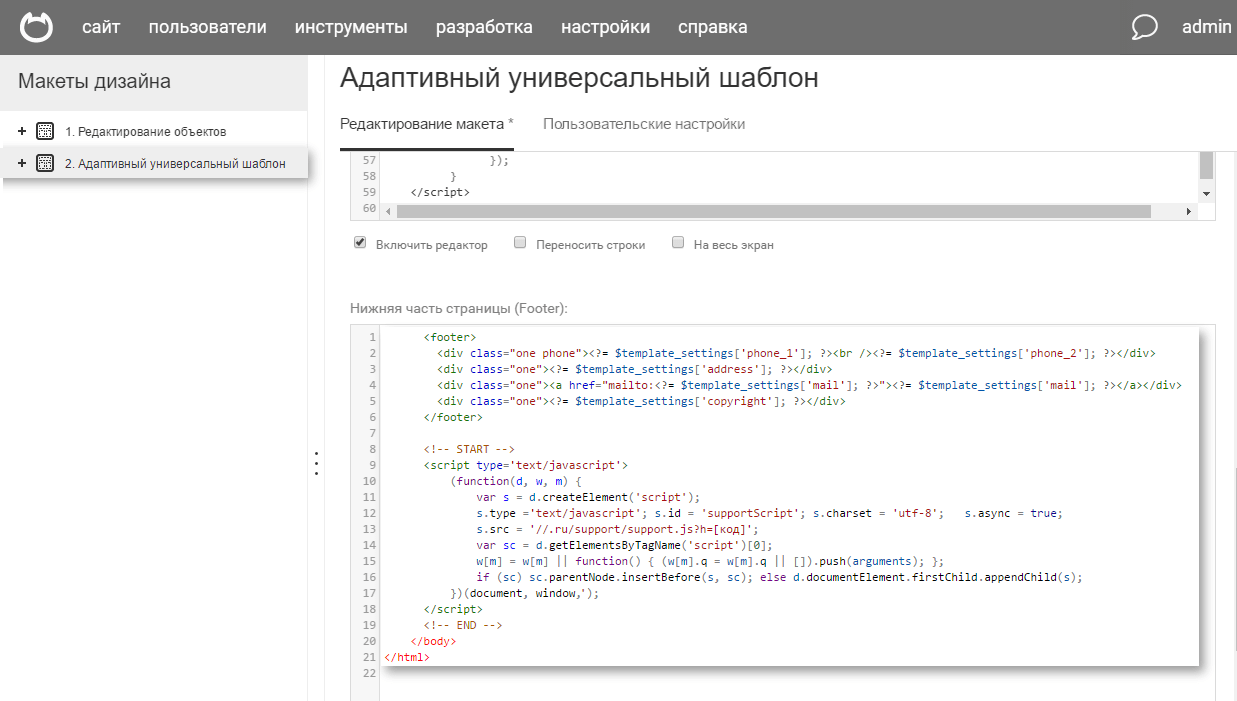Click empty line 22 in footer editor

790,673
